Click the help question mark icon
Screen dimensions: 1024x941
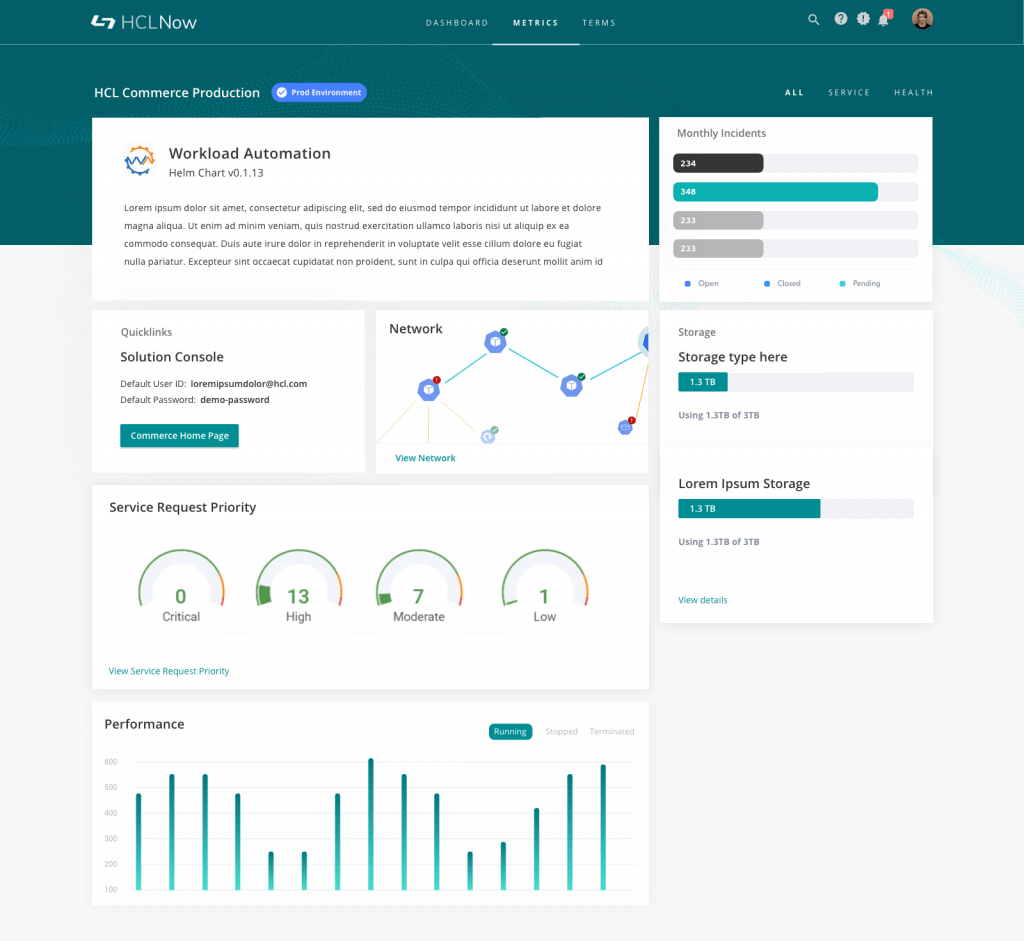pos(841,19)
